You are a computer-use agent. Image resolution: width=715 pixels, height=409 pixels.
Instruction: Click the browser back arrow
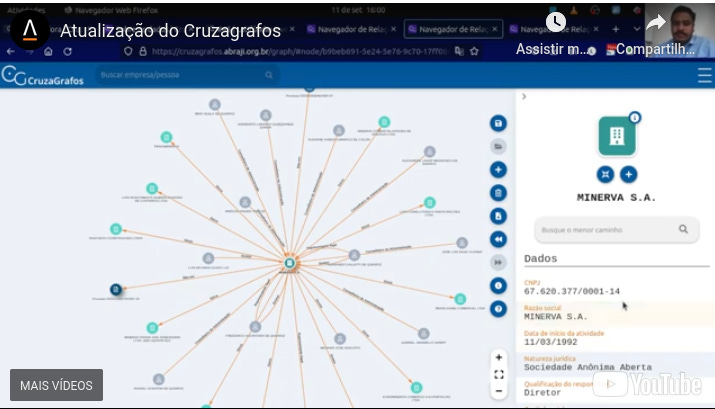[x=10, y=52]
